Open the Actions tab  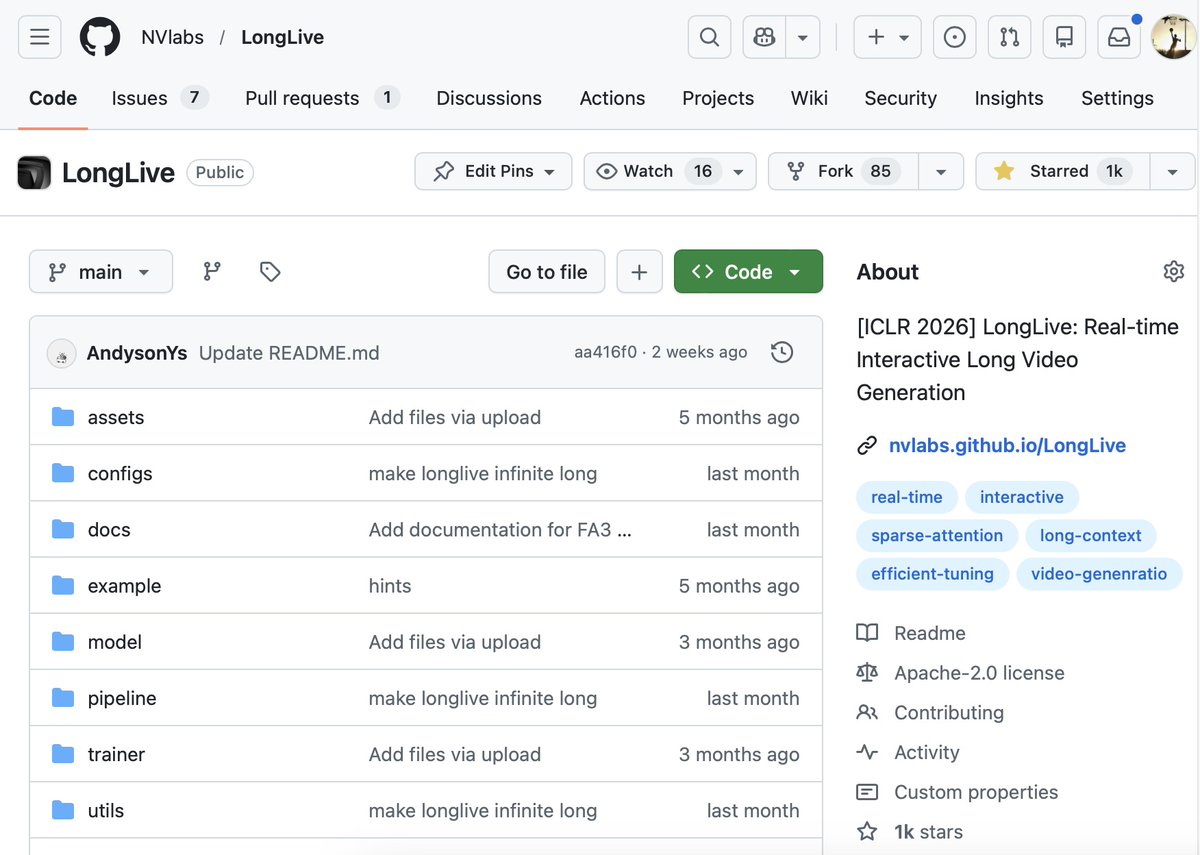tap(612, 98)
